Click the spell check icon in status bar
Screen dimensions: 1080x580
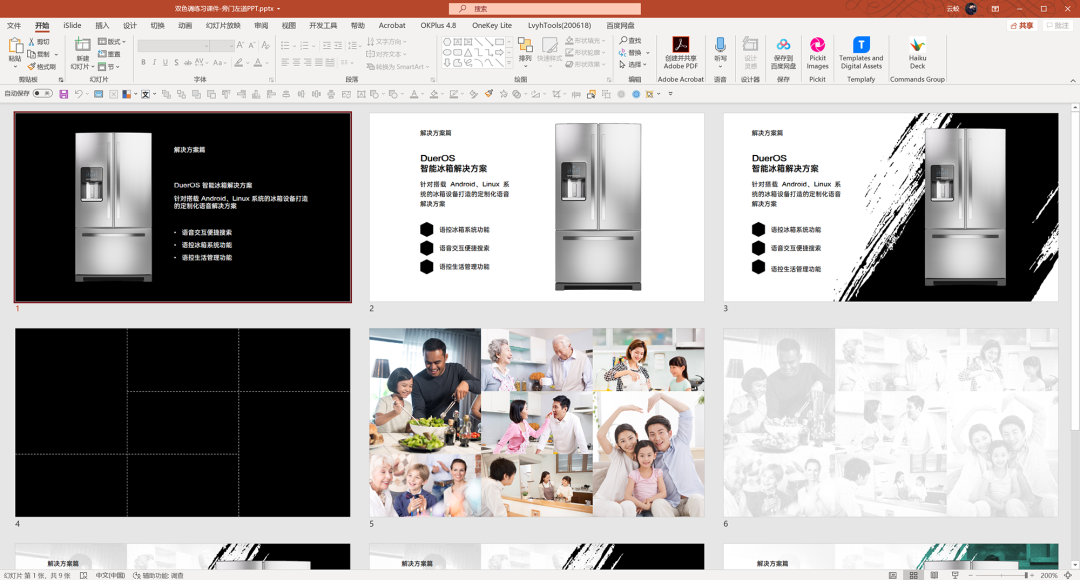[x=83, y=575]
